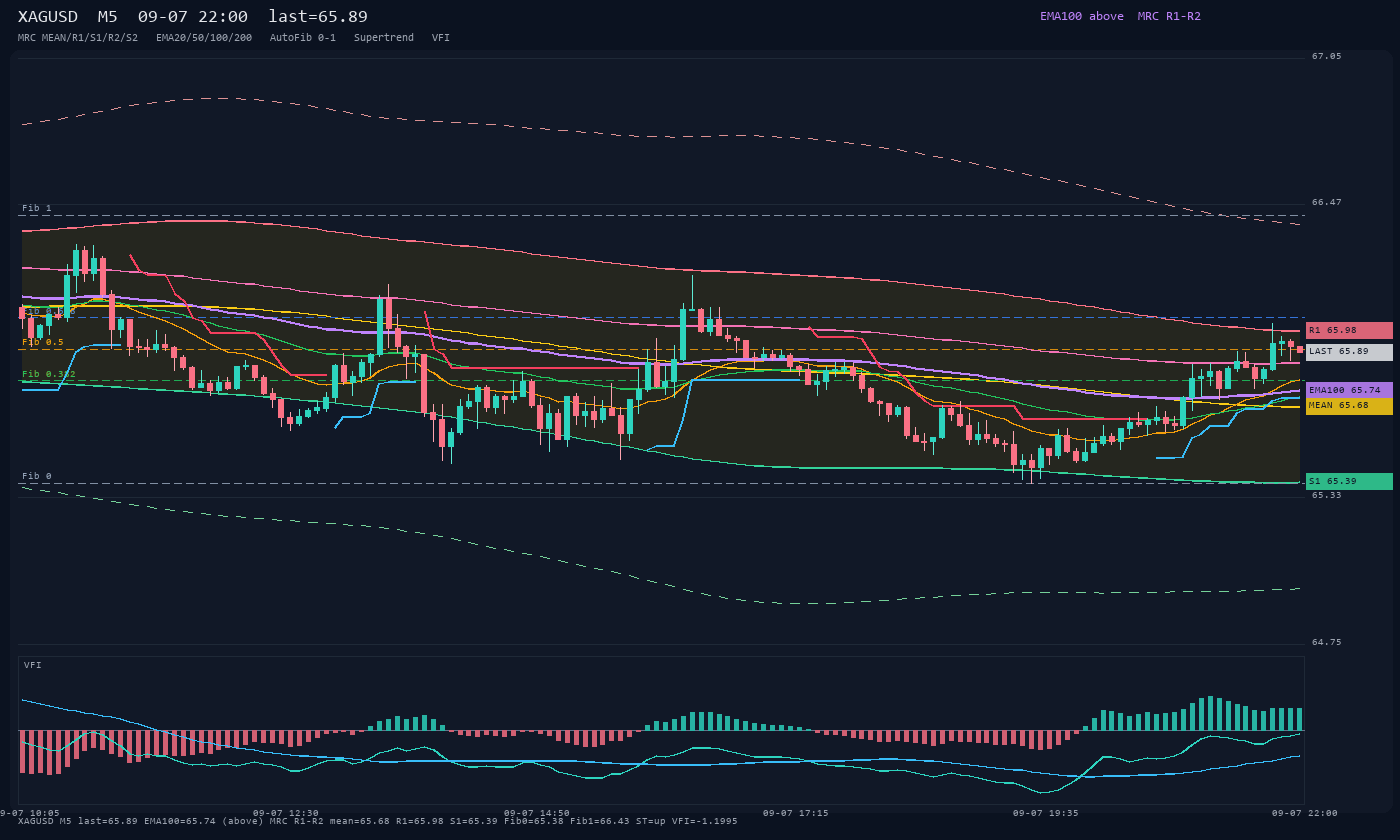Select 'EMA100=65.74' in the bottom status line

pyautogui.click(x=180, y=821)
